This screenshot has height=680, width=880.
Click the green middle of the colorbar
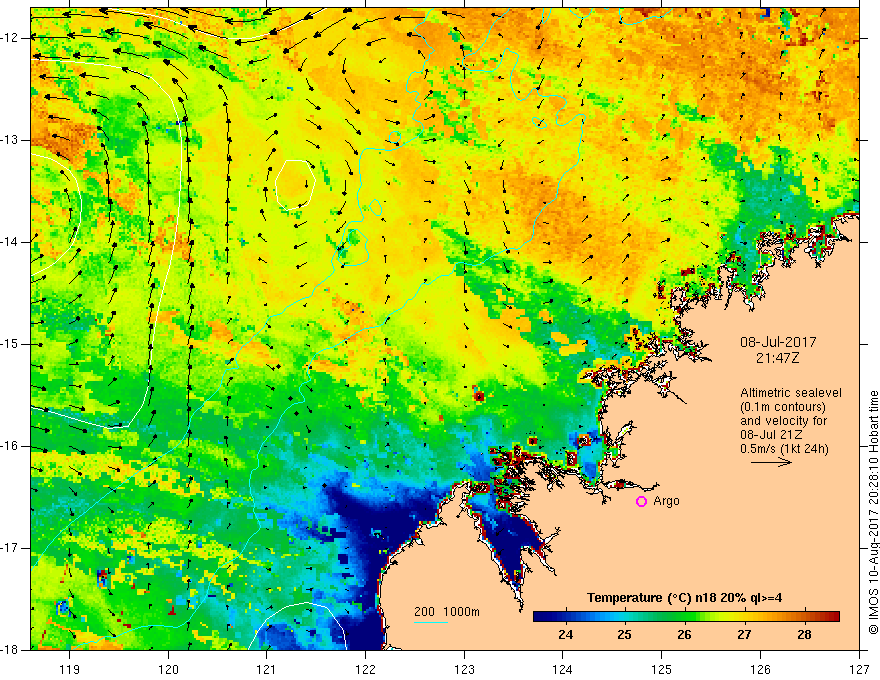[x=686, y=617]
